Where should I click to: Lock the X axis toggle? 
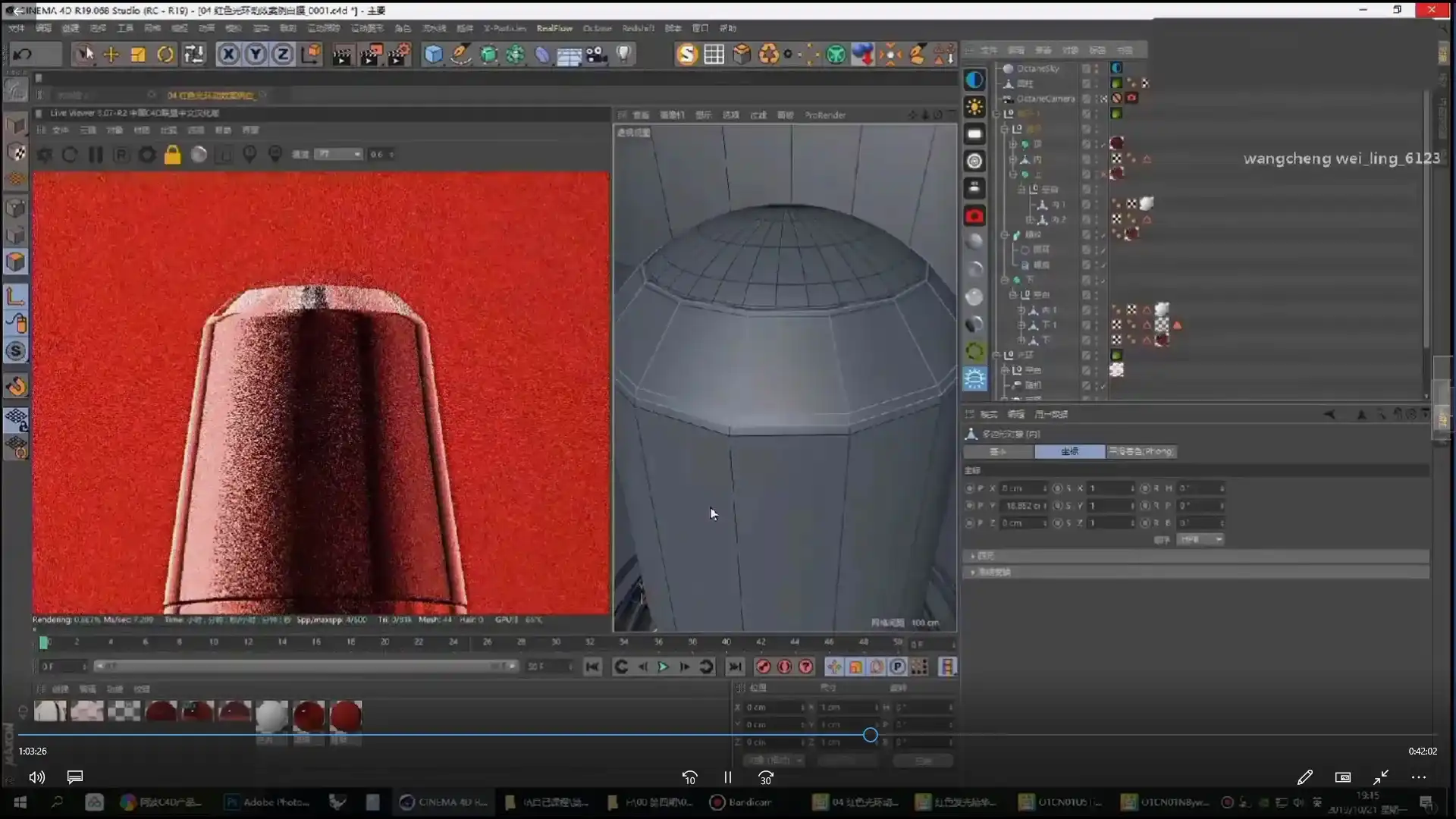click(x=228, y=54)
